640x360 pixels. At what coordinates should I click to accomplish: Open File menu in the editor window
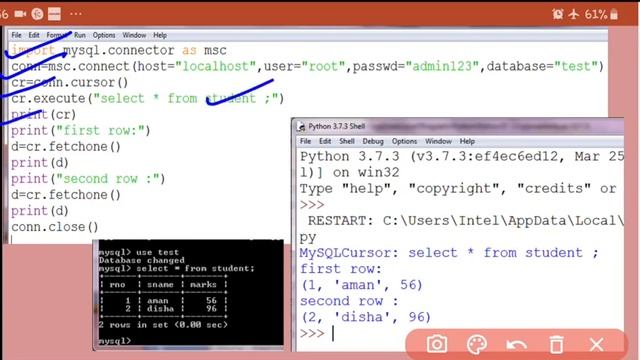coord(16,35)
